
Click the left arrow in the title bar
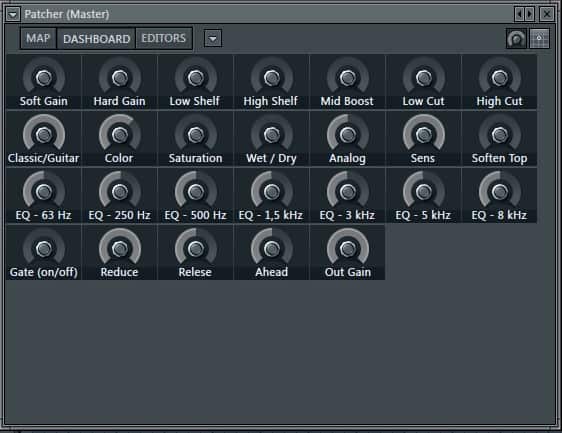(519, 14)
